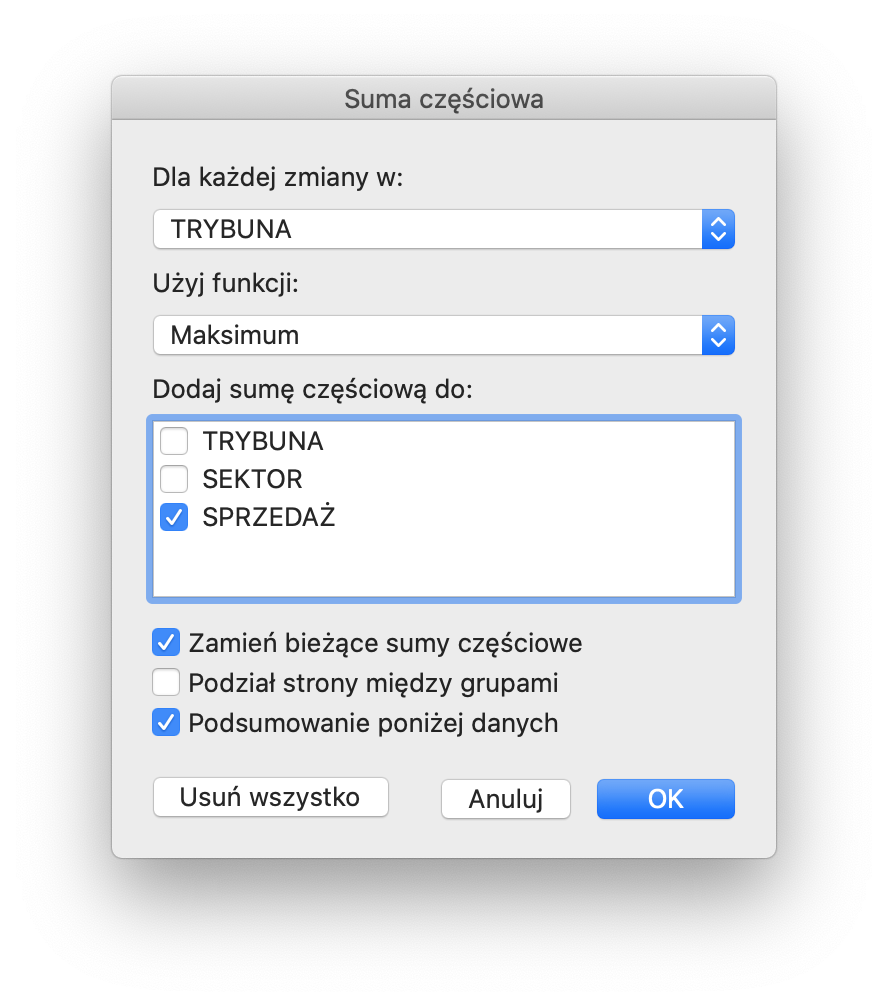Tick the TRYBUNA checkbox in the list
The image size is (888, 1006).
(x=174, y=441)
